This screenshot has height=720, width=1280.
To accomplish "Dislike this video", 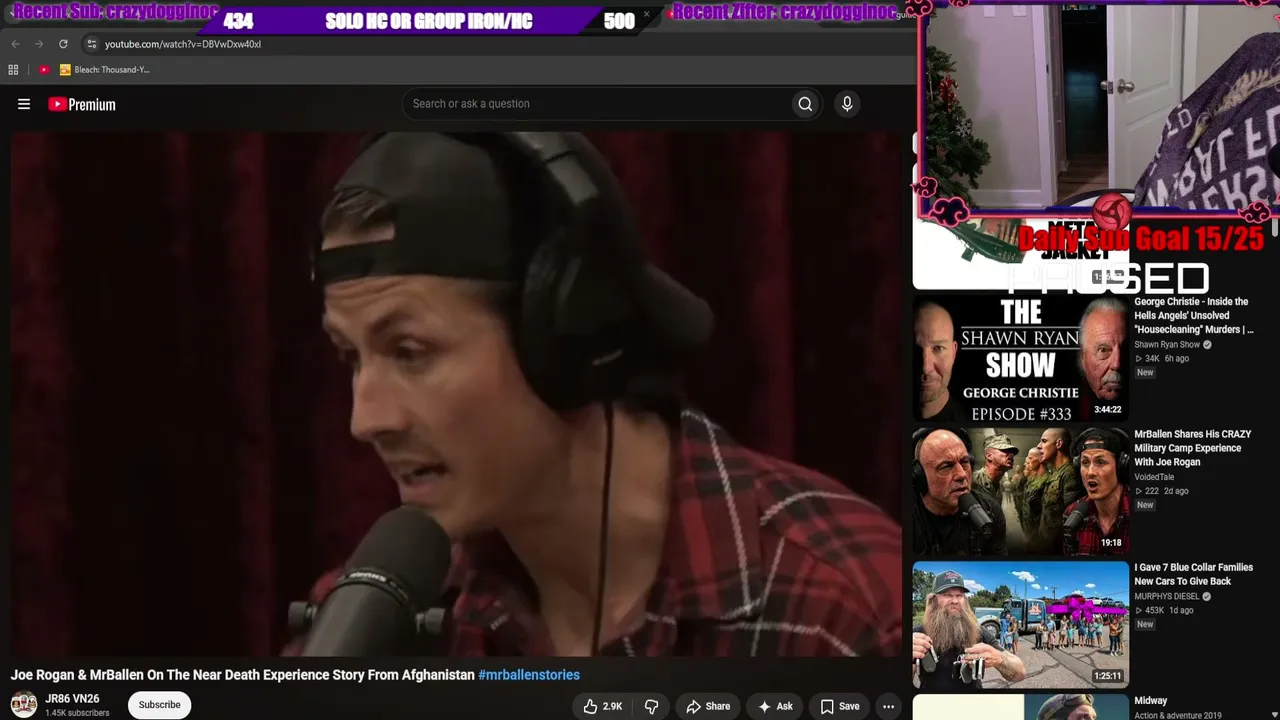I will click(x=651, y=706).
